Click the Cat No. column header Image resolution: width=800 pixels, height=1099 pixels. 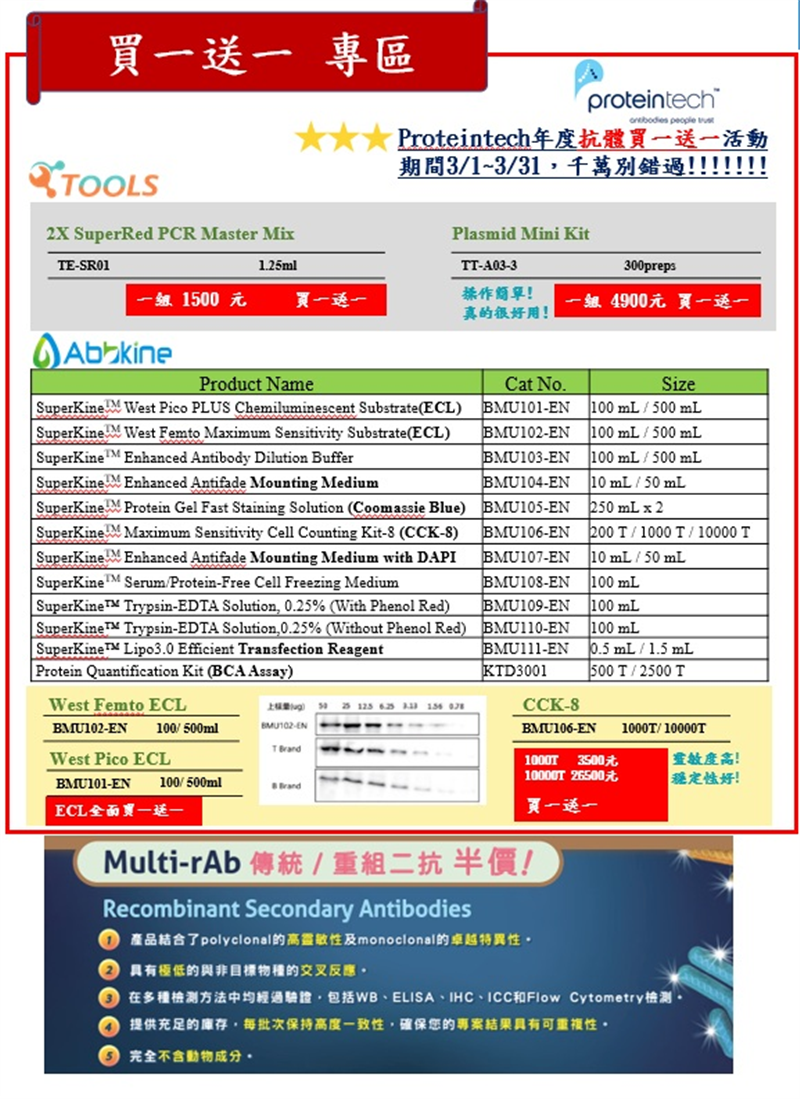click(x=535, y=384)
